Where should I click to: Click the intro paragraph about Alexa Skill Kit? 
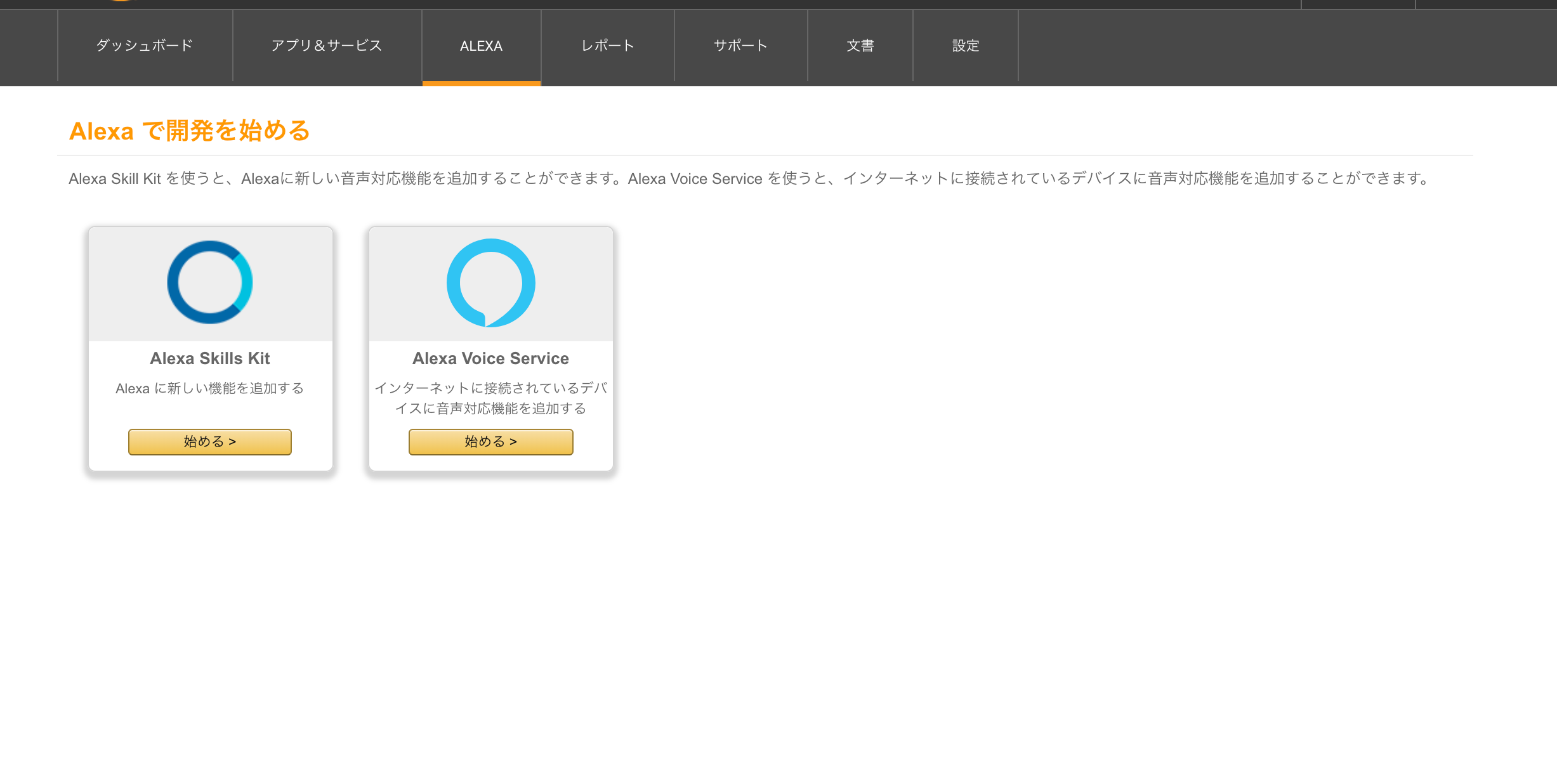pyautogui.click(x=749, y=179)
